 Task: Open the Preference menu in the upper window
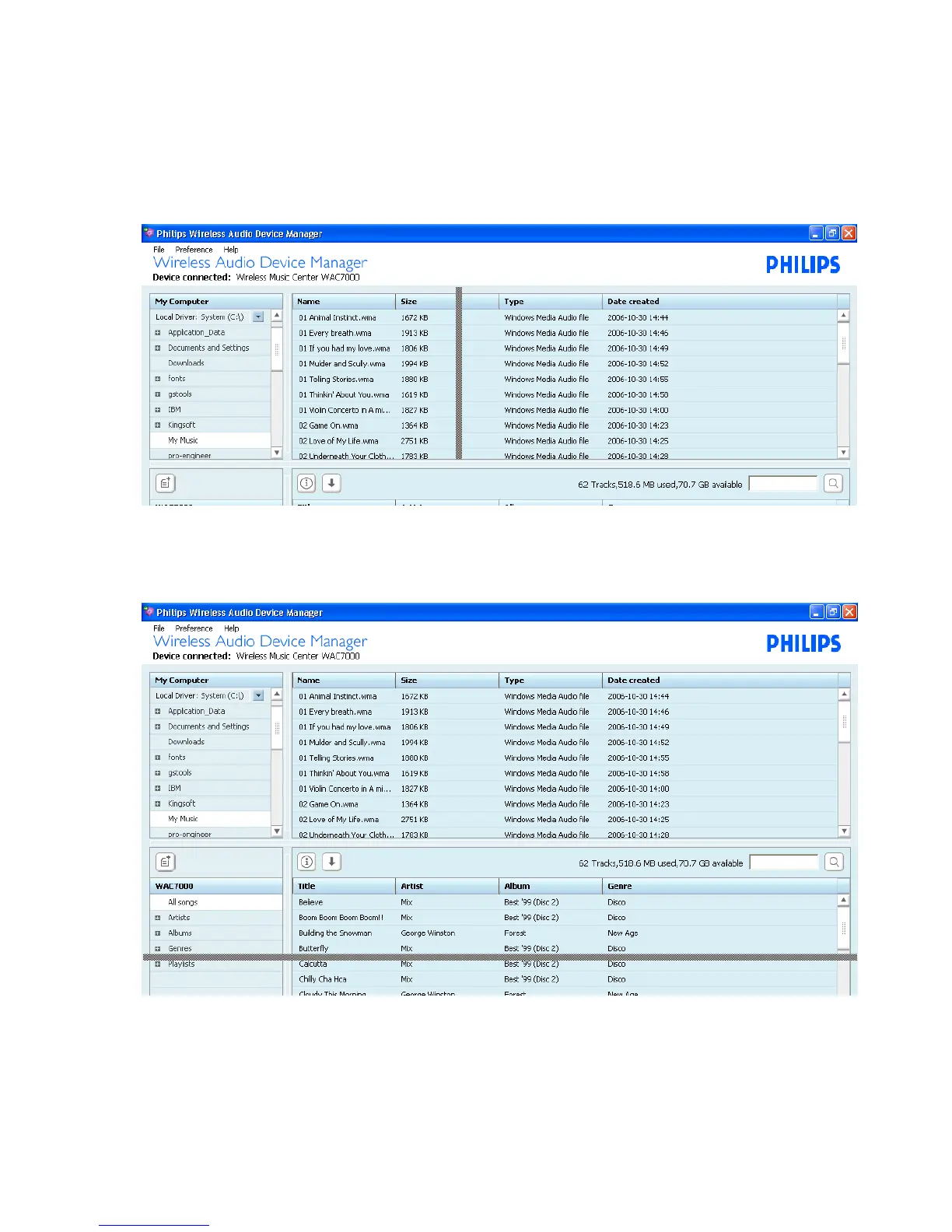194,250
